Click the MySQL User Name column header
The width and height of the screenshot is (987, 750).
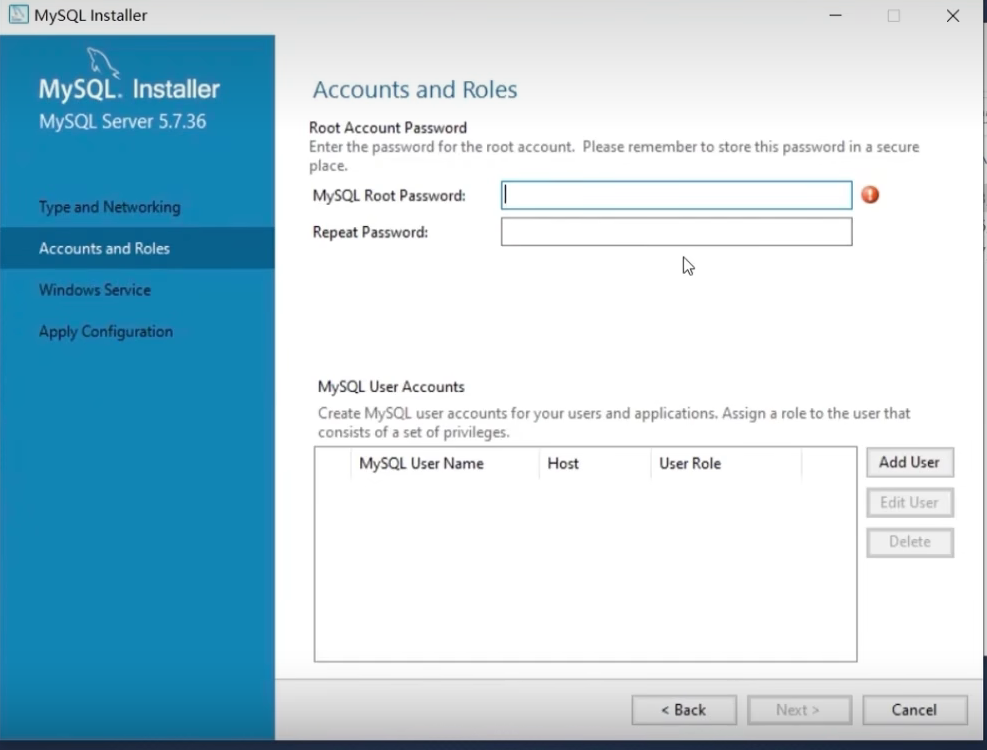(444, 463)
